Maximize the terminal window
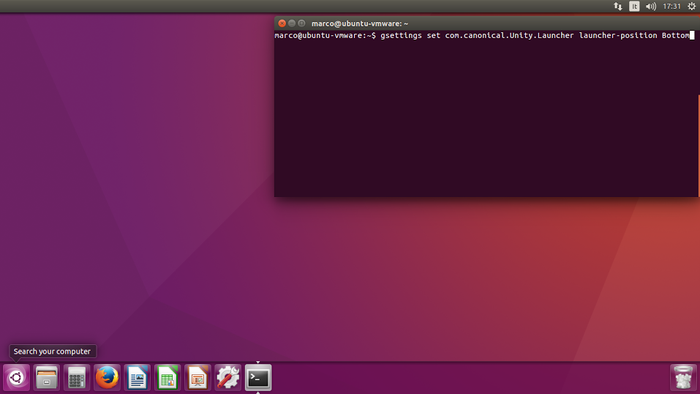Viewport: 700px width, 394px height. pos(301,23)
